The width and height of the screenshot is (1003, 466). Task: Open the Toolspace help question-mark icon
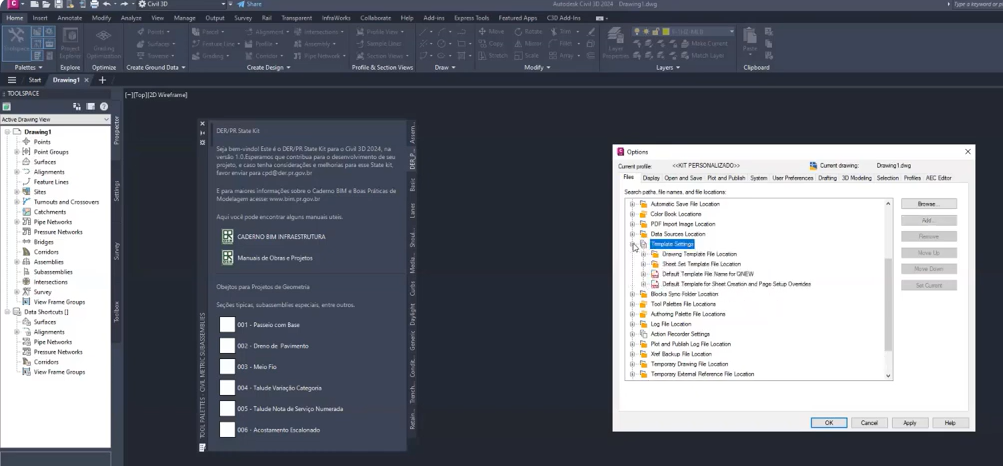[104, 107]
